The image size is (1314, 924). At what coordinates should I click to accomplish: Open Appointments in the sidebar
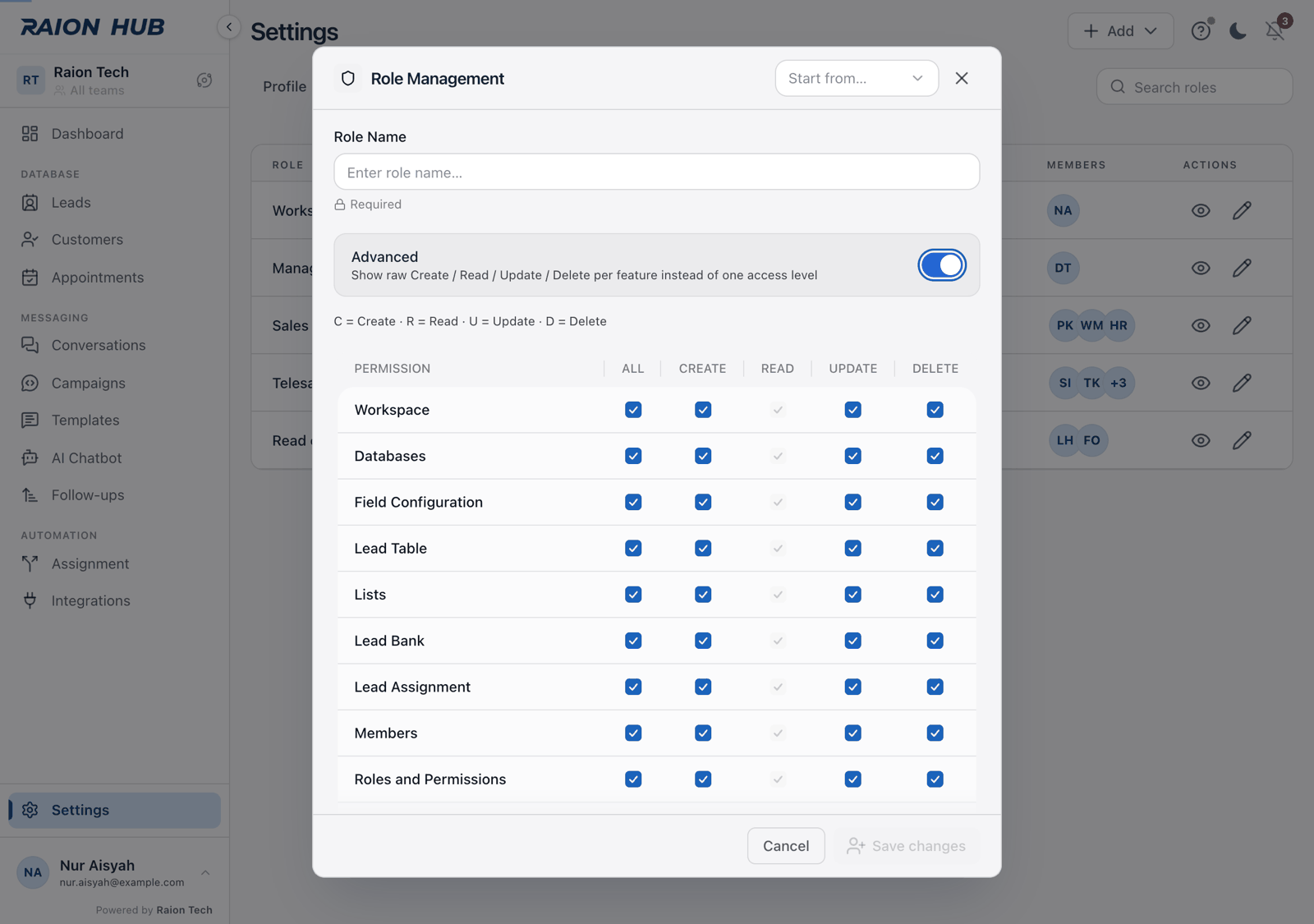click(x=114, y=278)
